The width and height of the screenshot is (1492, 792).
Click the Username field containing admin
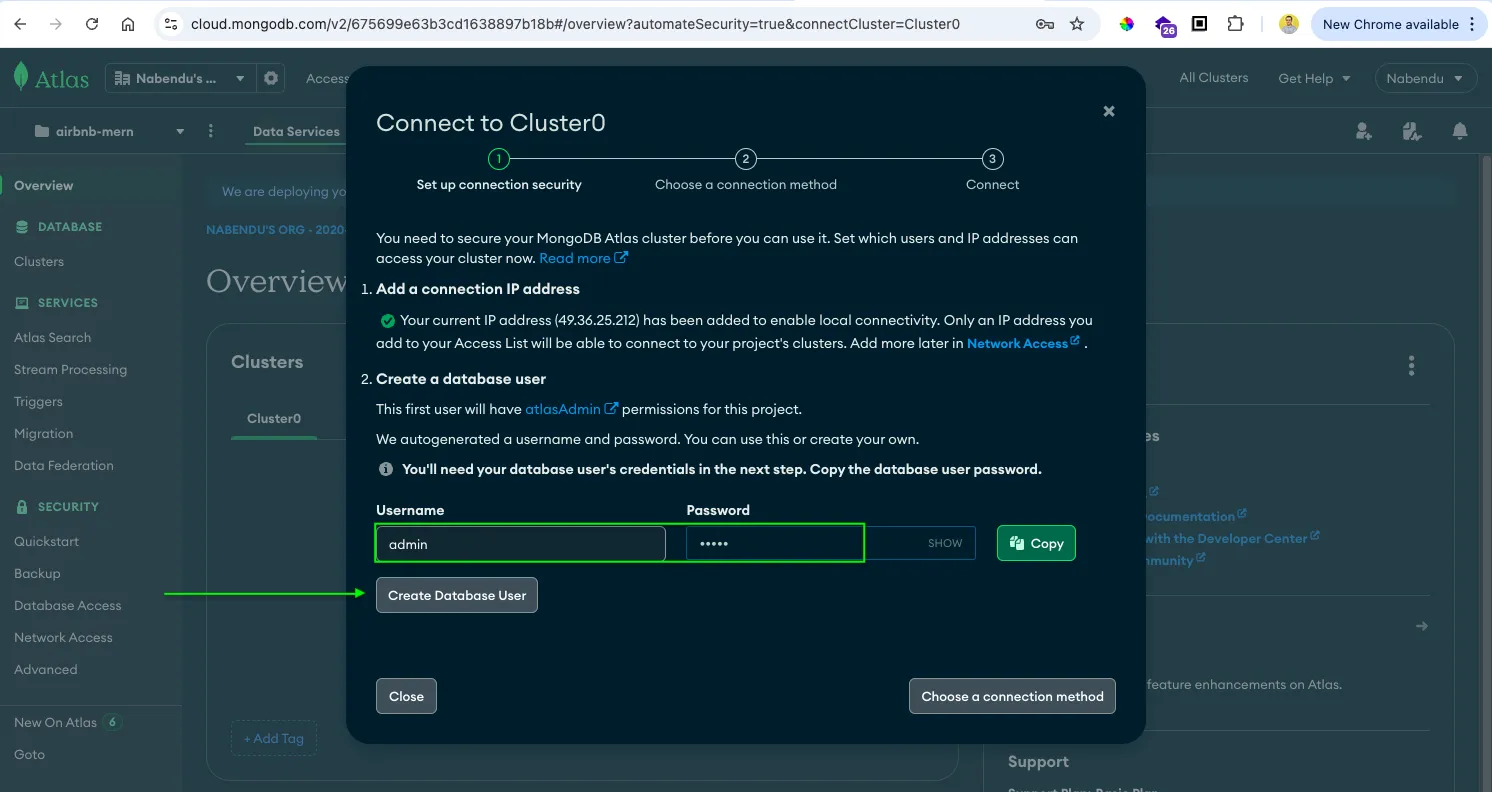[520, 544]
